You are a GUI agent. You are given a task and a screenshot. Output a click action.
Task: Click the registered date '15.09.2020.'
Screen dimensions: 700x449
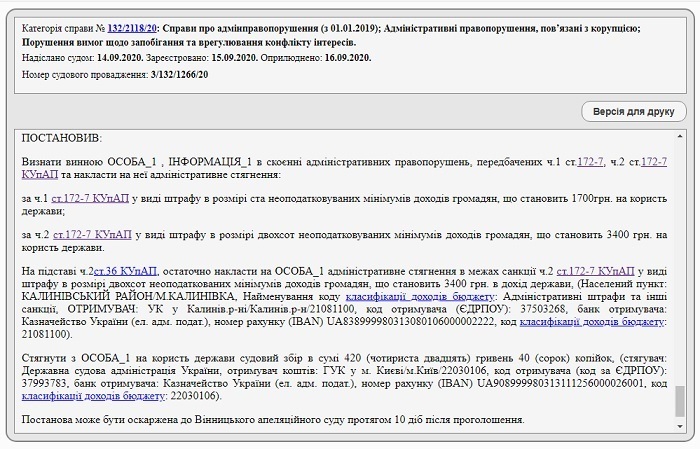tap(235, 58)
